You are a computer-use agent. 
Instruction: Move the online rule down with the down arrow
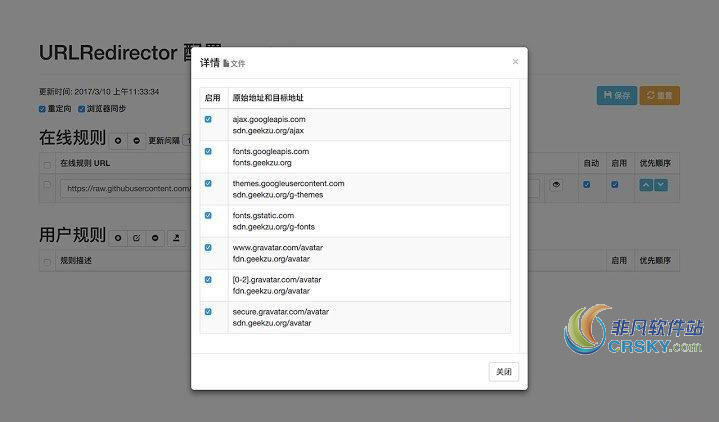pyautogui.click(x=661, y=185)
